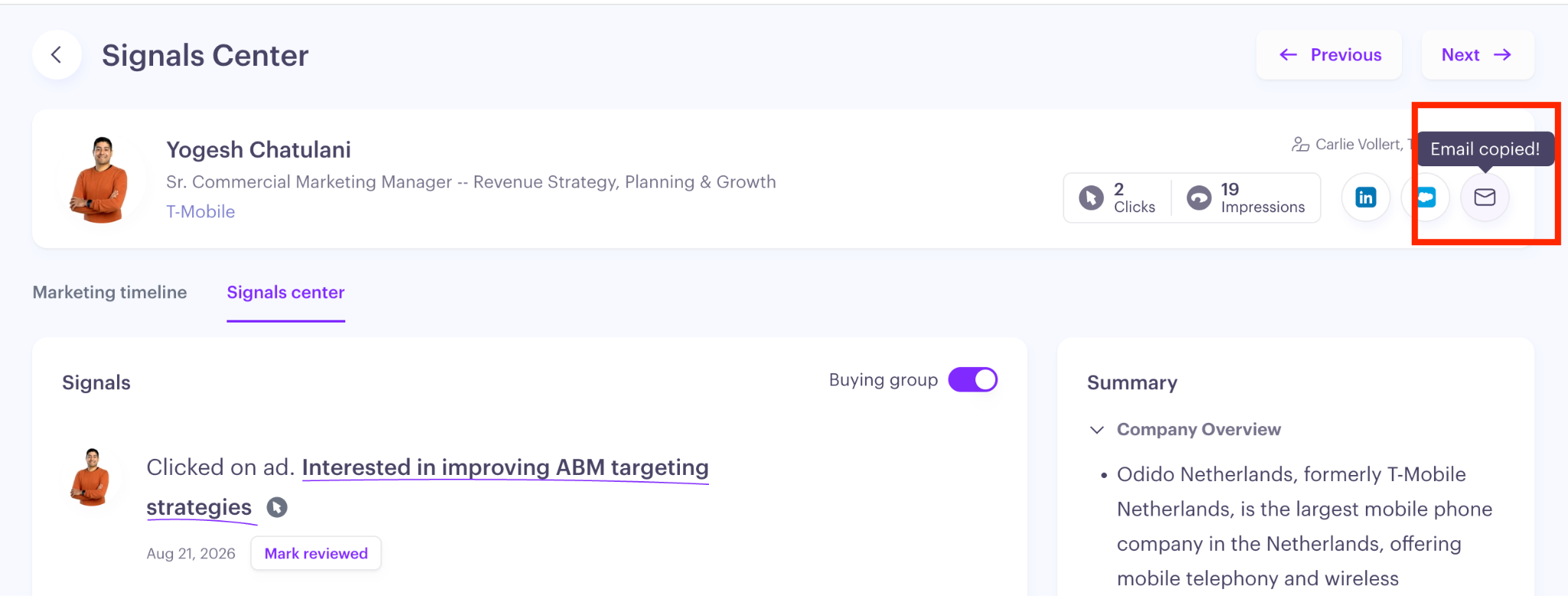Click the cursor icon beside 2 Clicks
1568x596 pixels.
tap(1091, 198)
